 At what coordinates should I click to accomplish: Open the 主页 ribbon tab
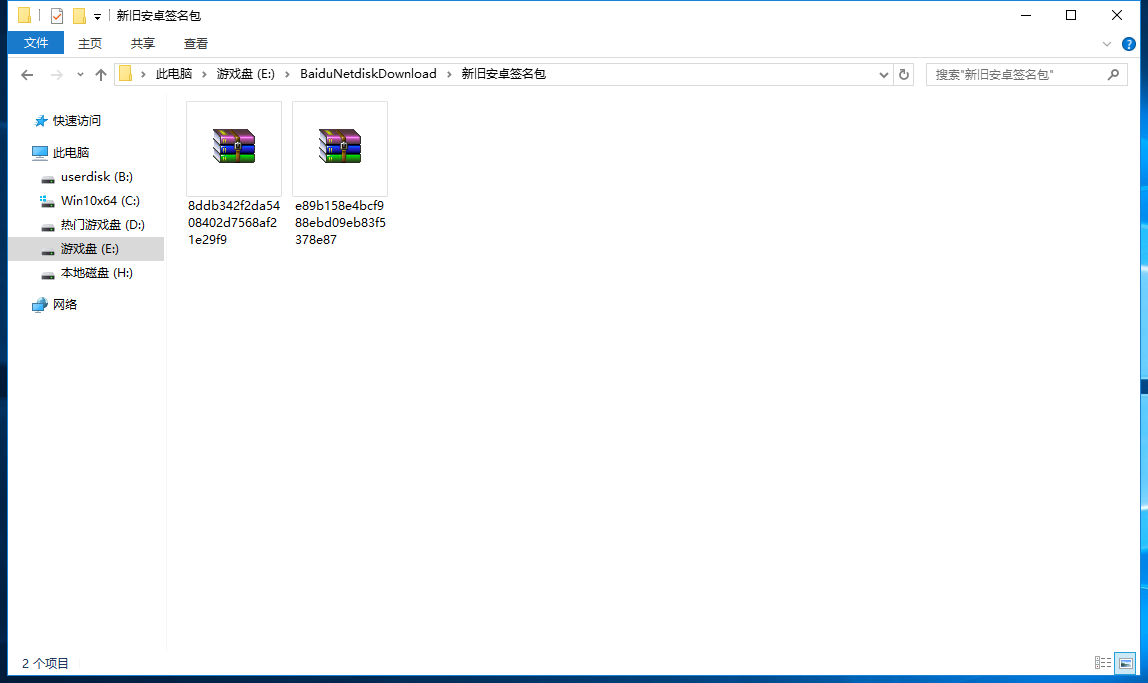coord(90,44)
